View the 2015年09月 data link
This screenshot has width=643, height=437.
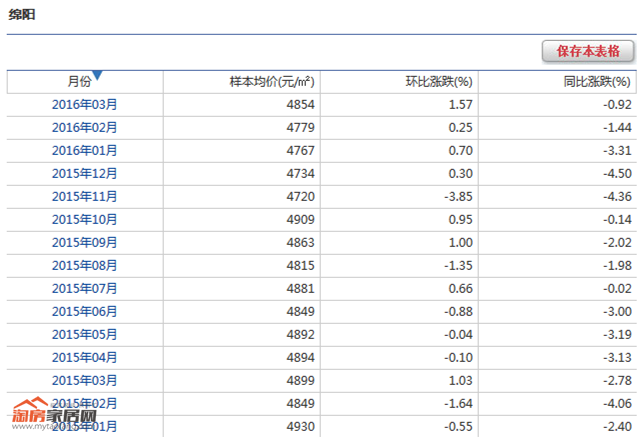(x=84, y=243)
